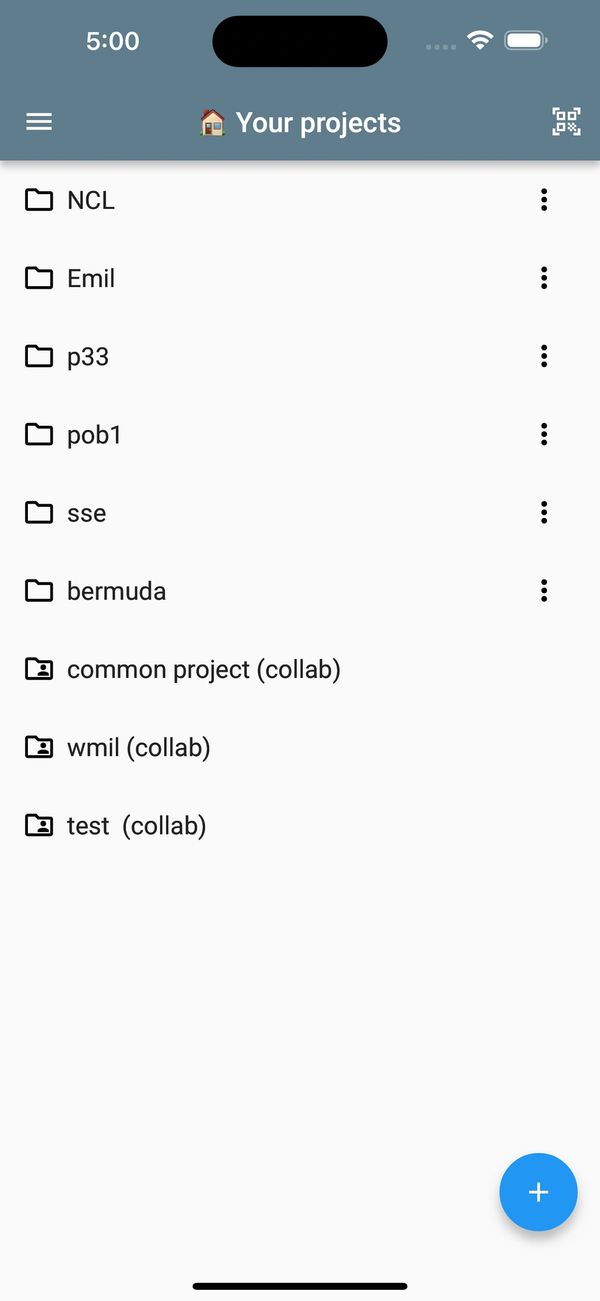Open the three-dot menu for Emil

pos(544,278)
